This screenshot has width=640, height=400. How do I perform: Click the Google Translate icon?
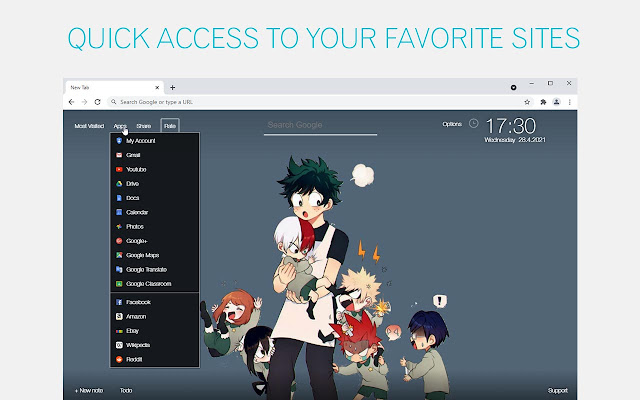pyautogui.click(x=119, y=269)
